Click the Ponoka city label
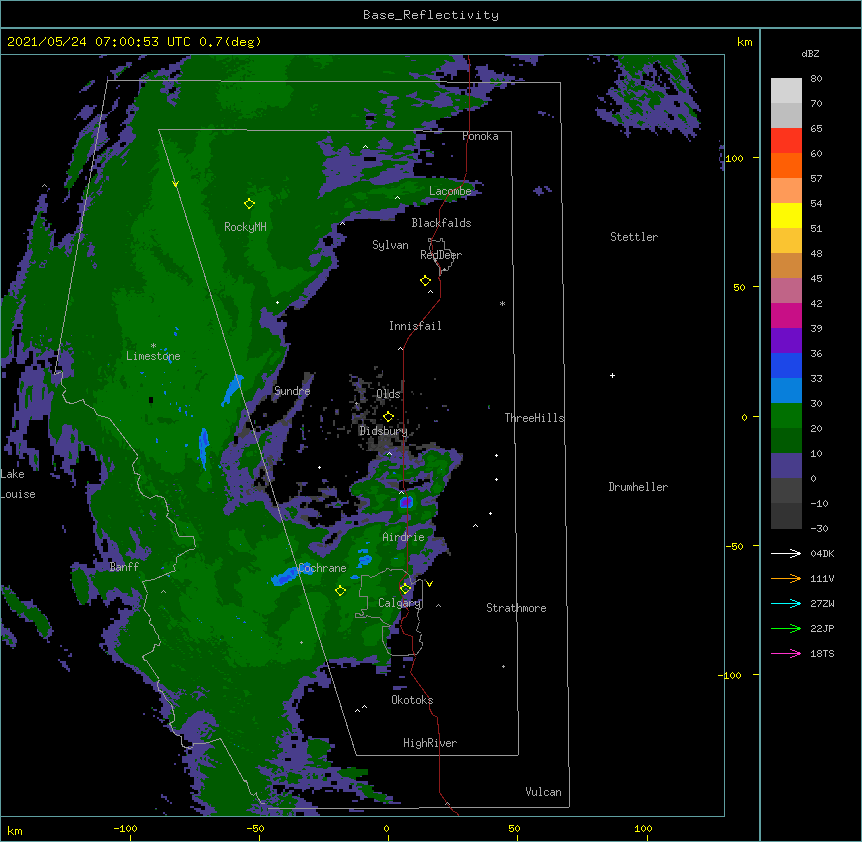 [x=480, y=136]
